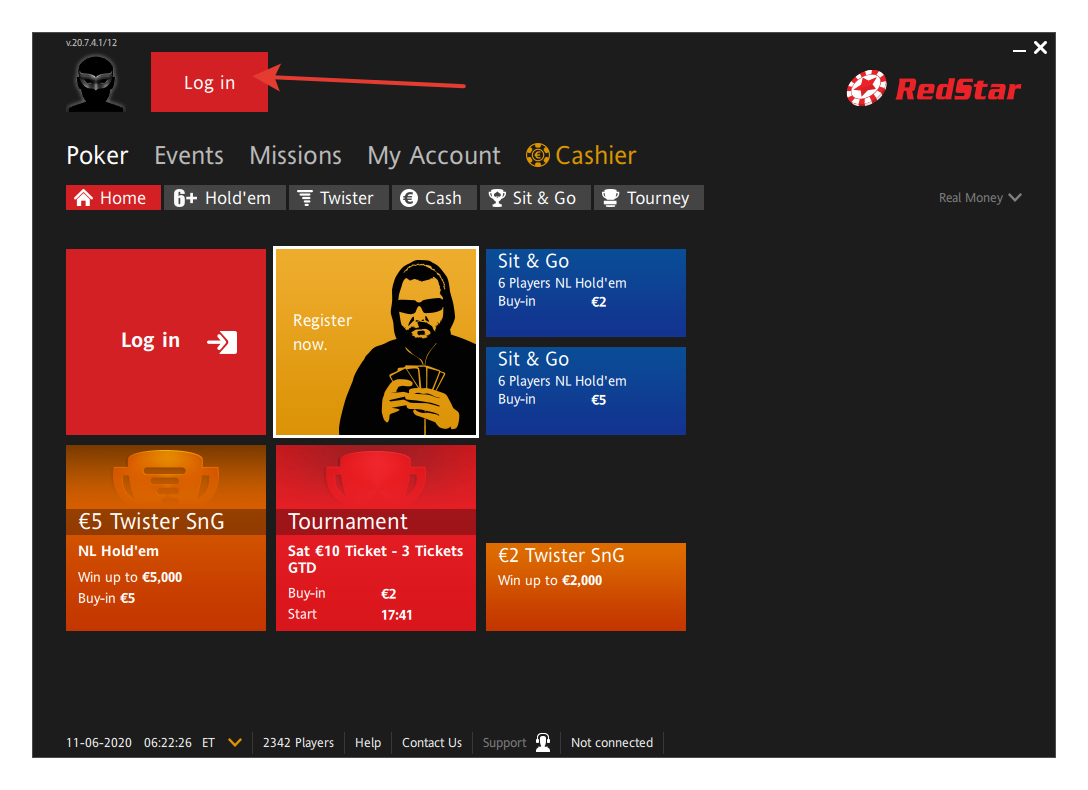This screenshot has width=1088, height=790.
Task: Open the €5 Sit & Go tile
Action: (x=585, y=391)
